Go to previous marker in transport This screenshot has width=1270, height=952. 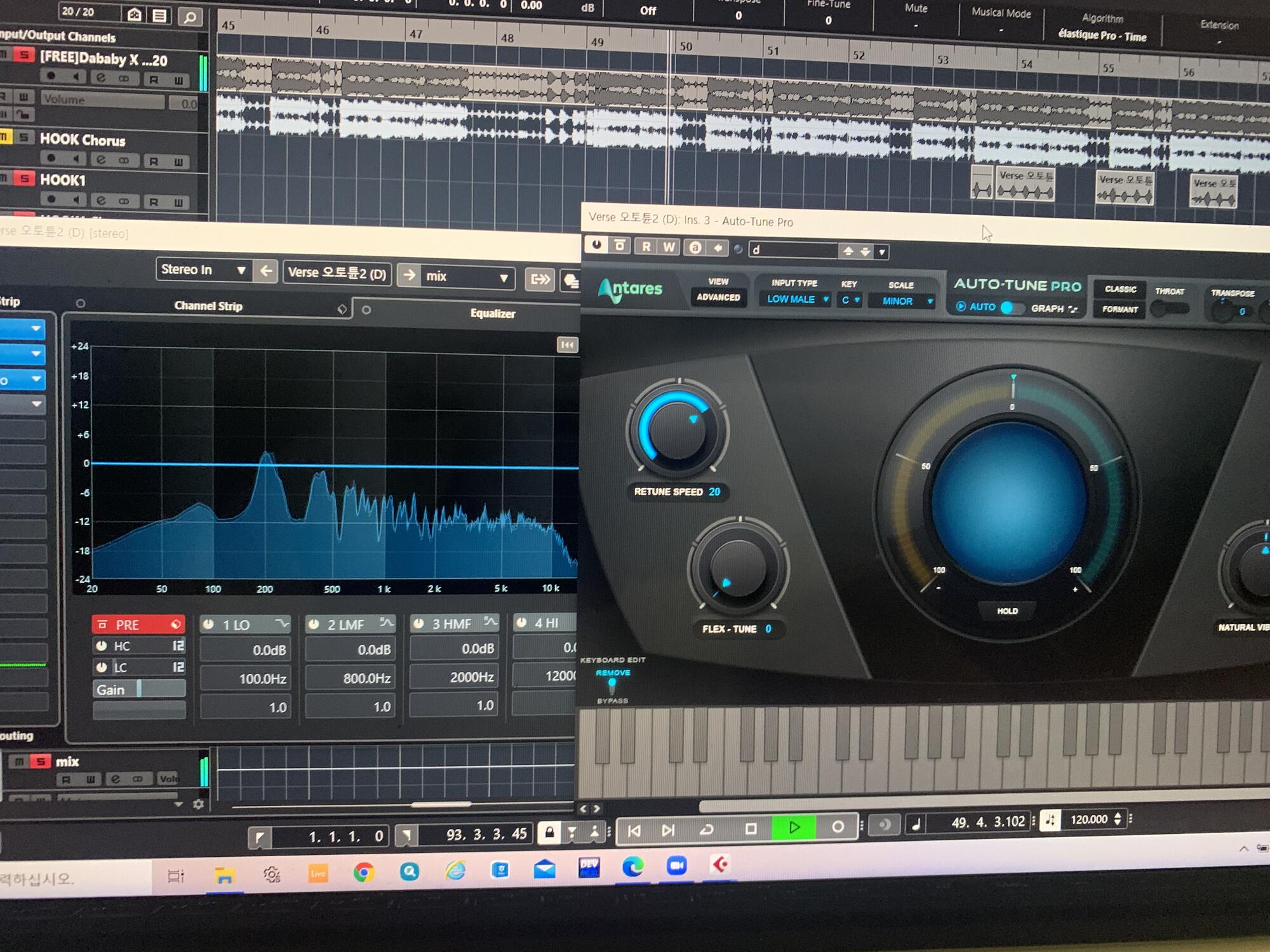pyautogui.click(x=634, y=830)
